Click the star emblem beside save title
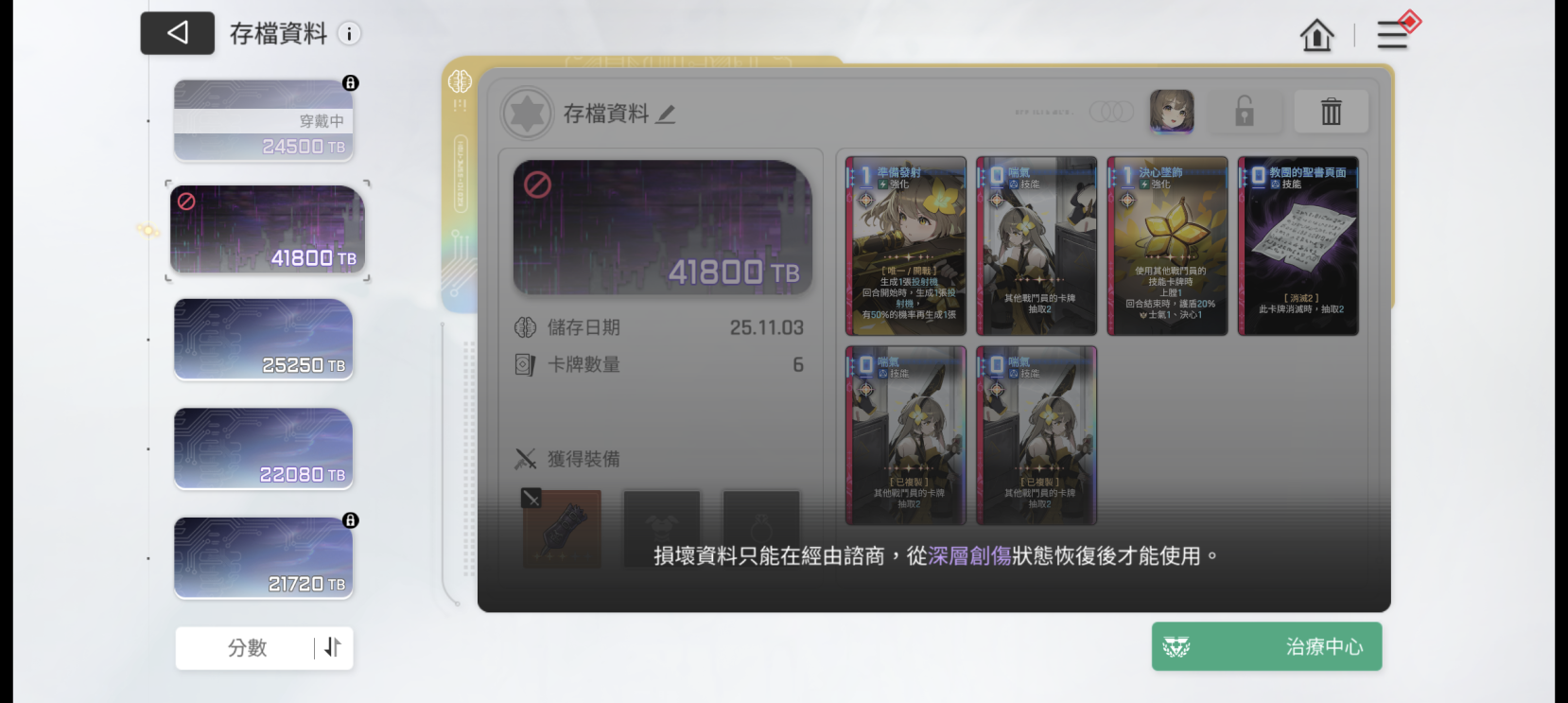1568x703 pixels. coord(527,114)
